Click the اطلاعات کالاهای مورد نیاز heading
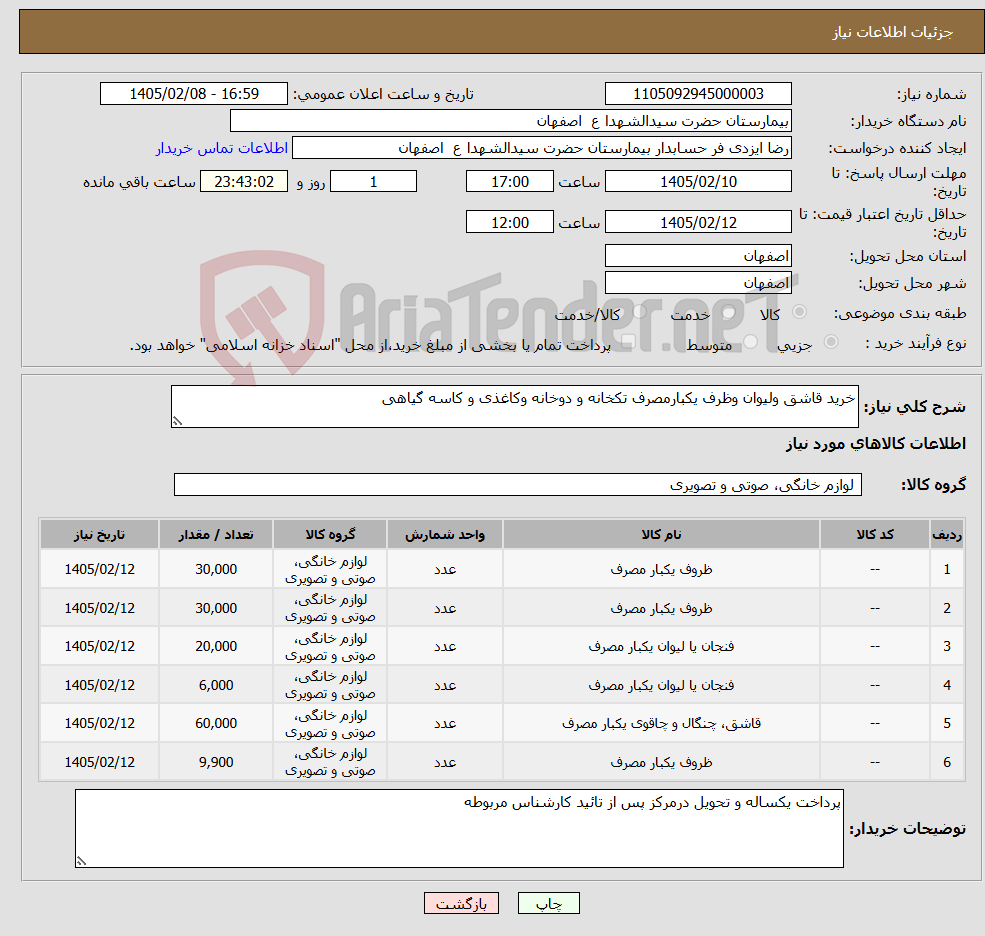The image size is (985, 936). click(x=876, y=444)
